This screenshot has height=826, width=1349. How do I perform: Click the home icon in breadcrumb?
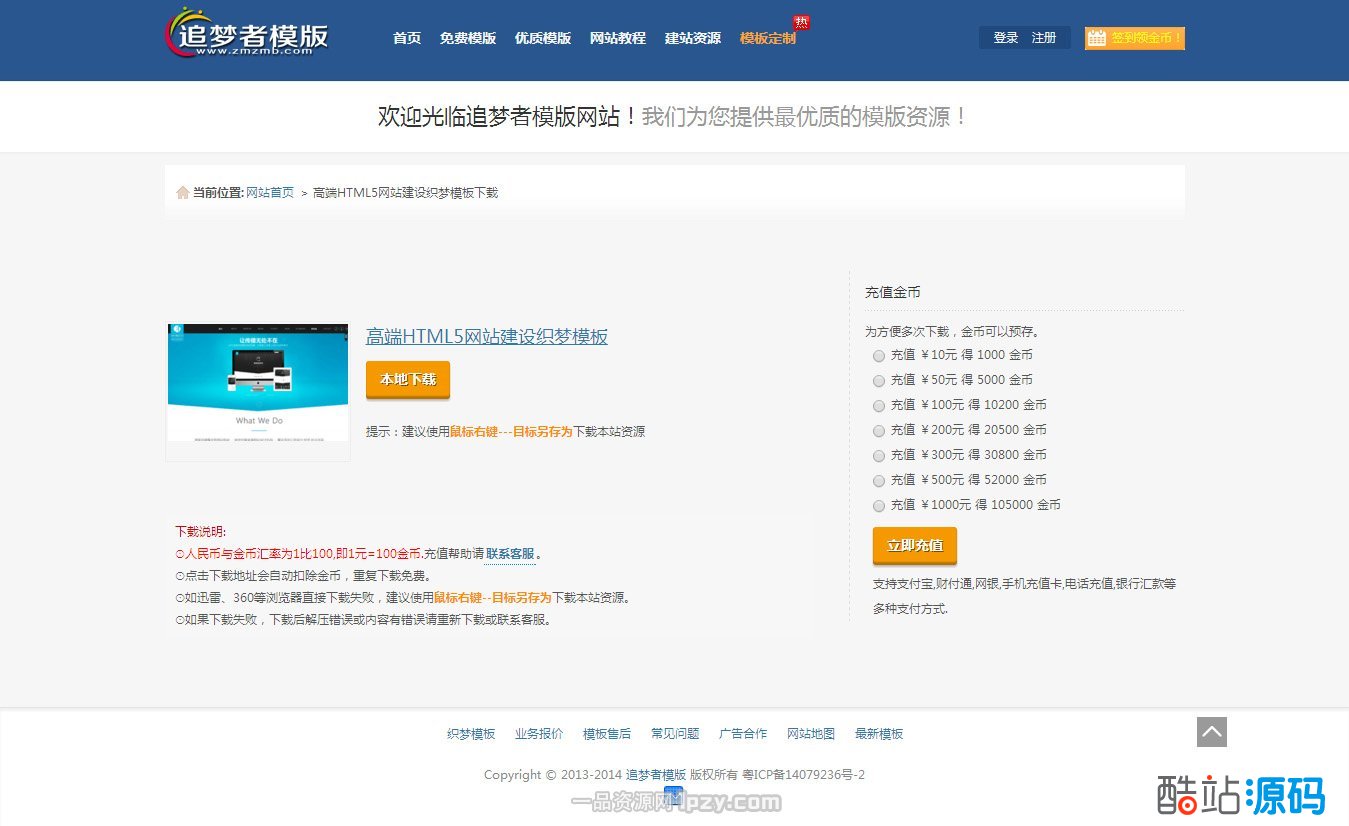coord(182,192)
